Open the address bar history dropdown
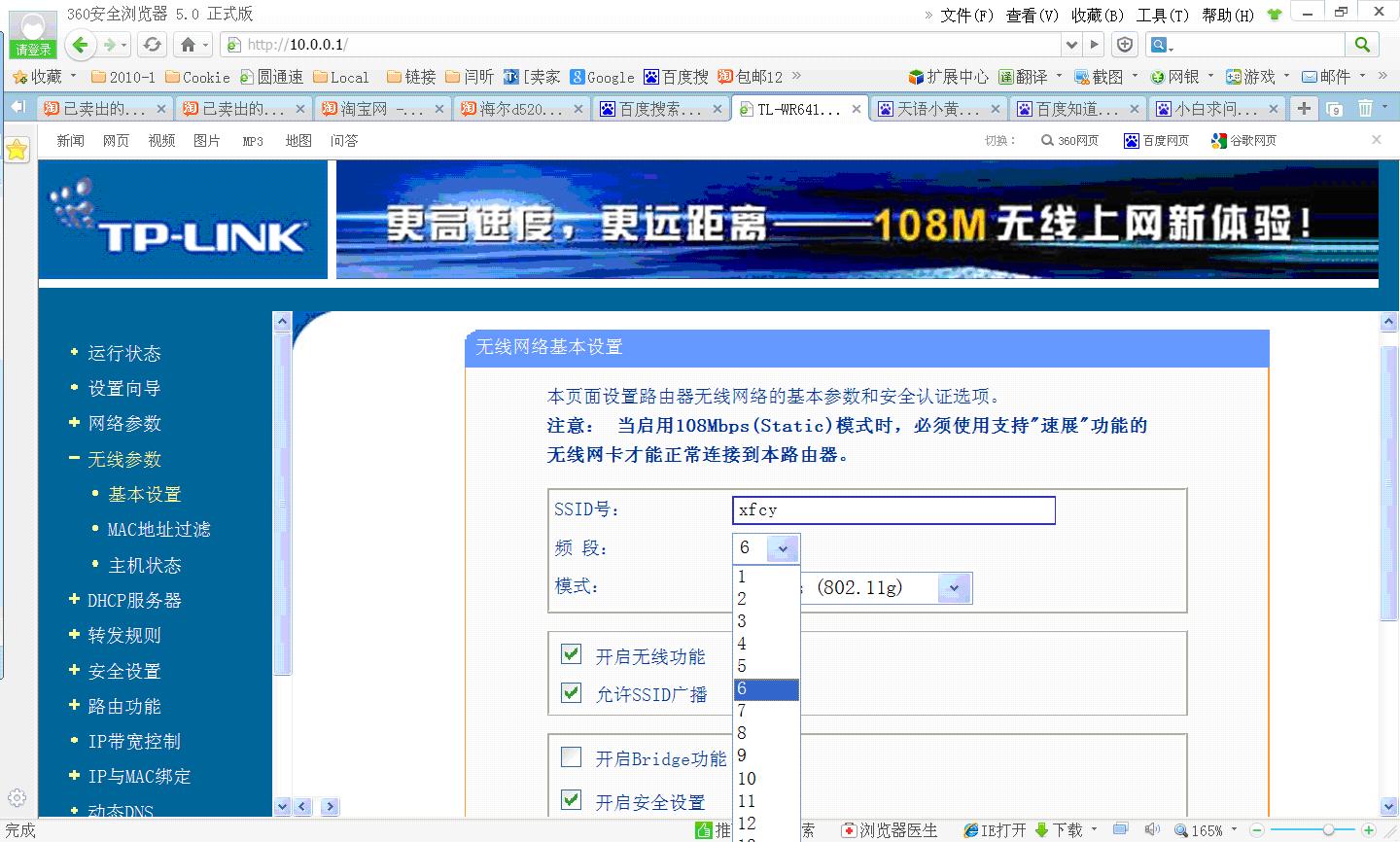 pyautogui.click(x=1071, y=45)
